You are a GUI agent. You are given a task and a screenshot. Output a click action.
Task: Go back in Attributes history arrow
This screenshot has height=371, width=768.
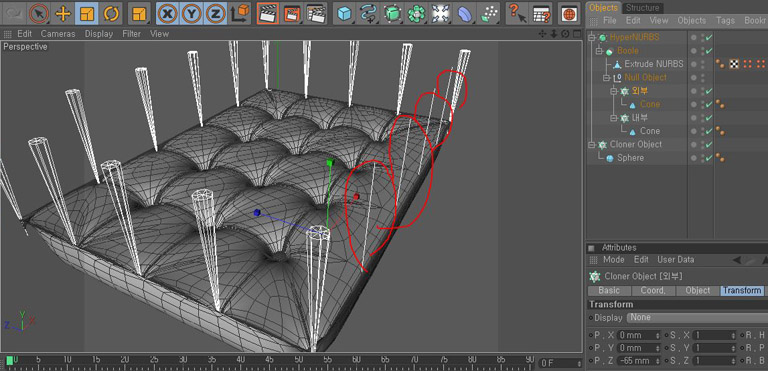coord(736,260)
